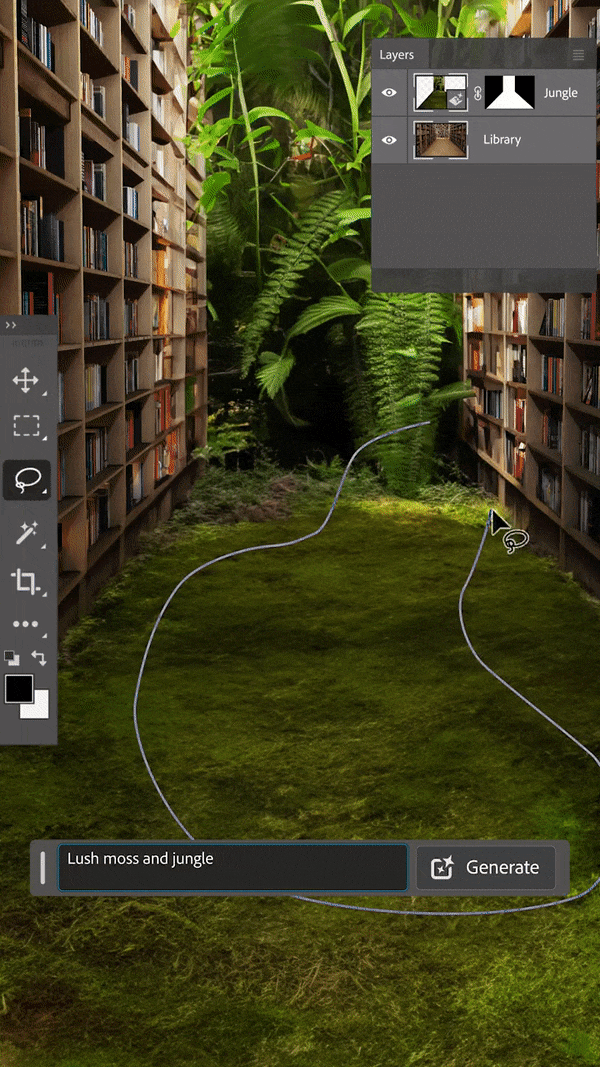Click the Library layer name
Viewport: 600px width, 1067px height.
[x=502, y=139]
